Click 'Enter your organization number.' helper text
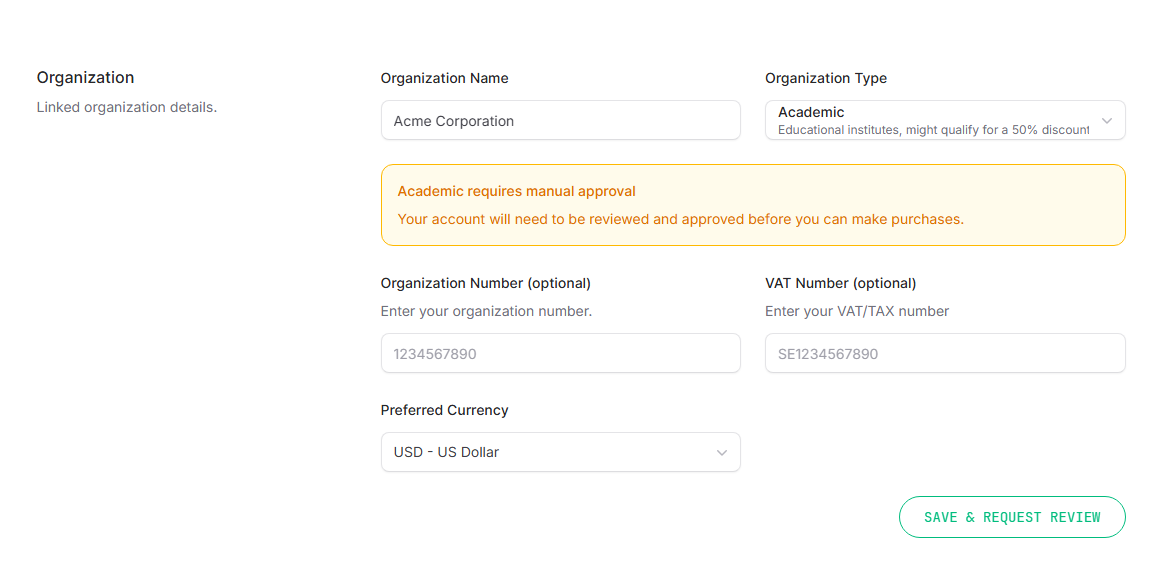The height and width of the screenshot is (578, 1160). tap(486, 312)
